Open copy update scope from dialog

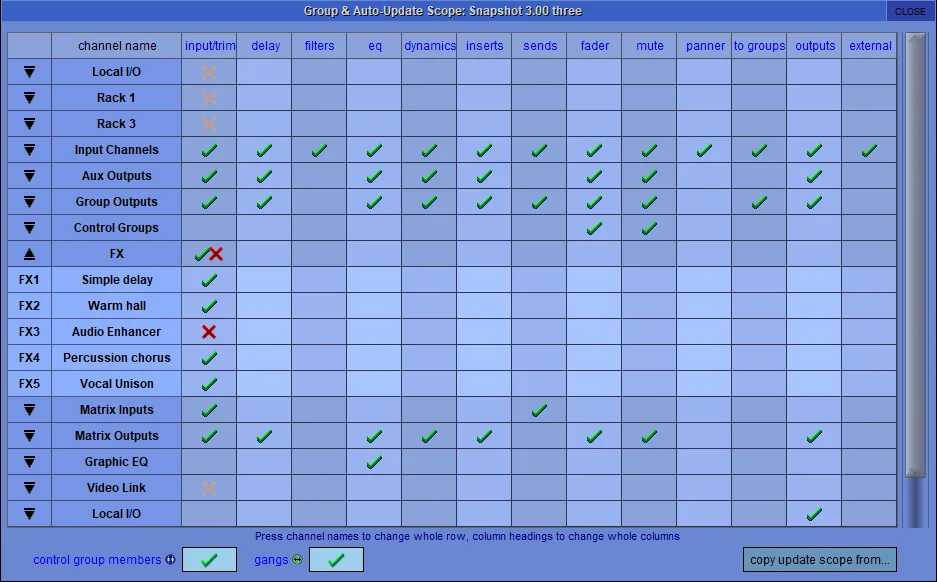point(820,560)
